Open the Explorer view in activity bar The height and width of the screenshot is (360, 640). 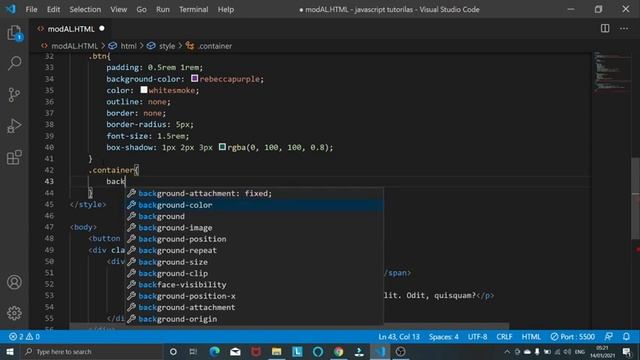[14, 33]
